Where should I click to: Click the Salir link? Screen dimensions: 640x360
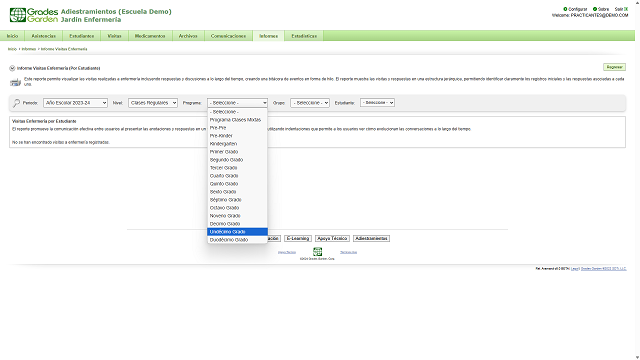[x=619, y=9]
